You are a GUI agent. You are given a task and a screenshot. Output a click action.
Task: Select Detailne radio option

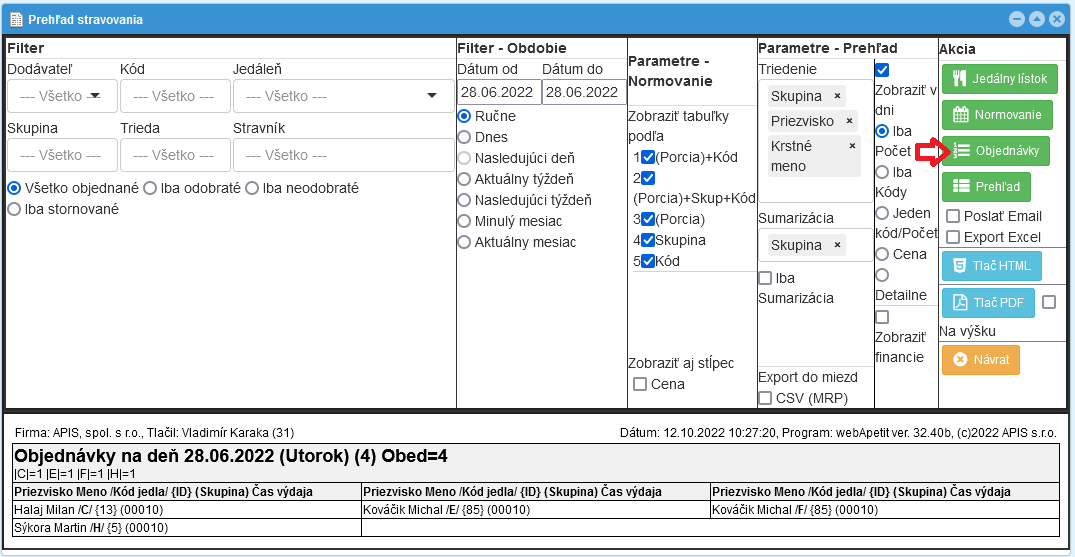[883, 274]
